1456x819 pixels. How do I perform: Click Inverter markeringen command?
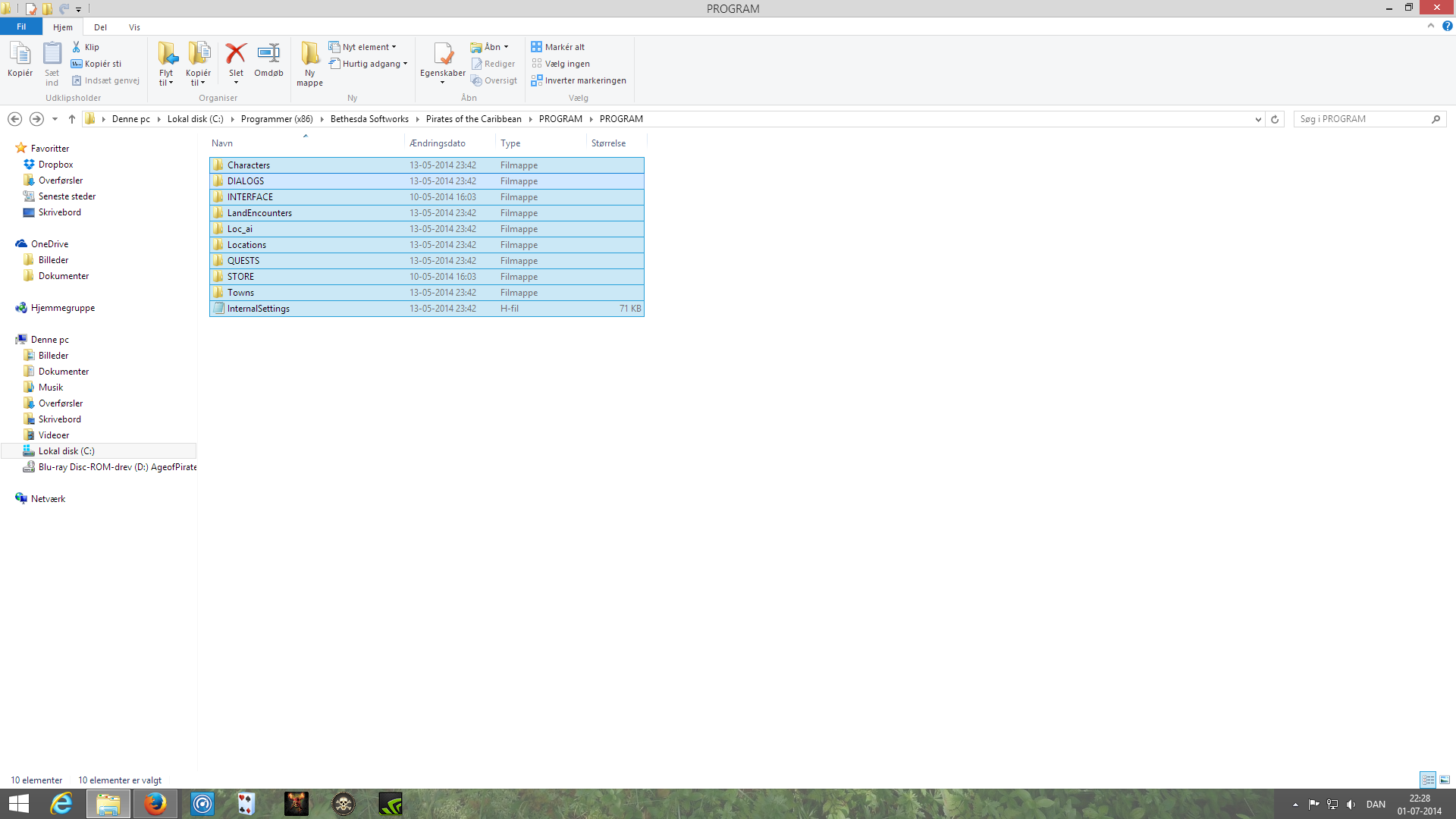(x=579, y=80)
